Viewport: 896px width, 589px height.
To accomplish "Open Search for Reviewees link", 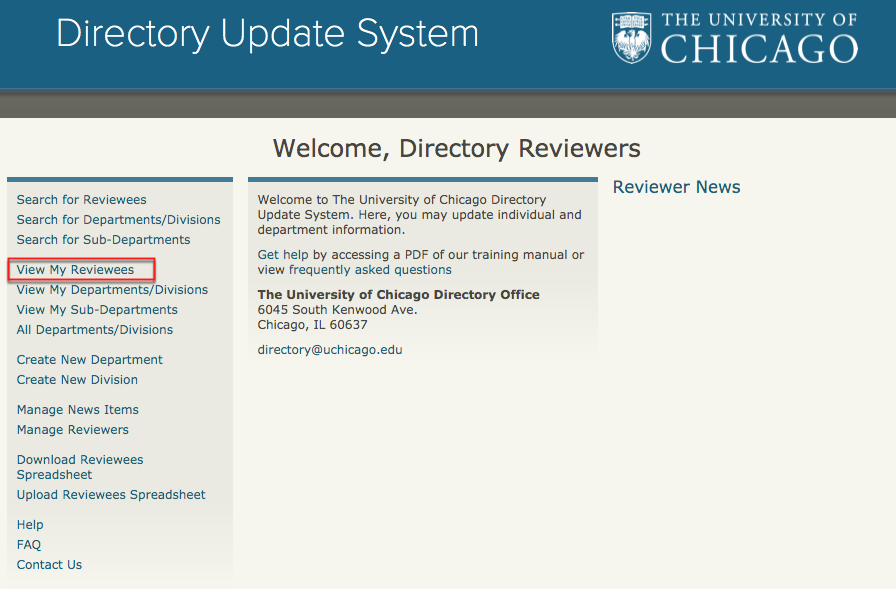I will [81, 200].
